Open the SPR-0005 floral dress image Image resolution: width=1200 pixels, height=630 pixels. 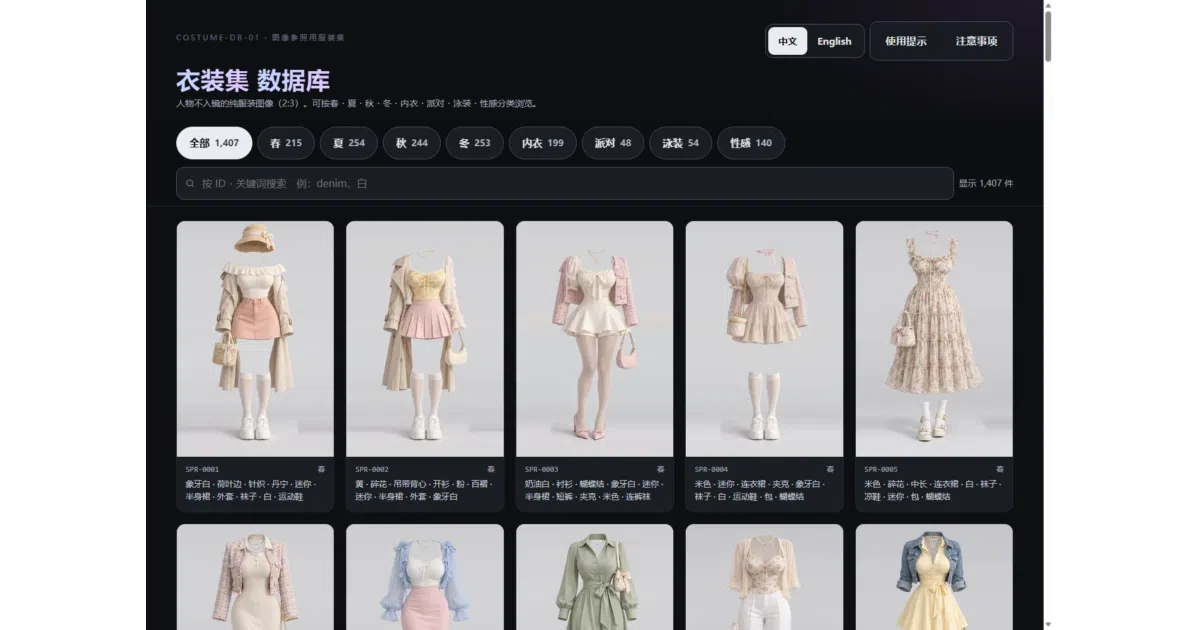pos(934,339)
